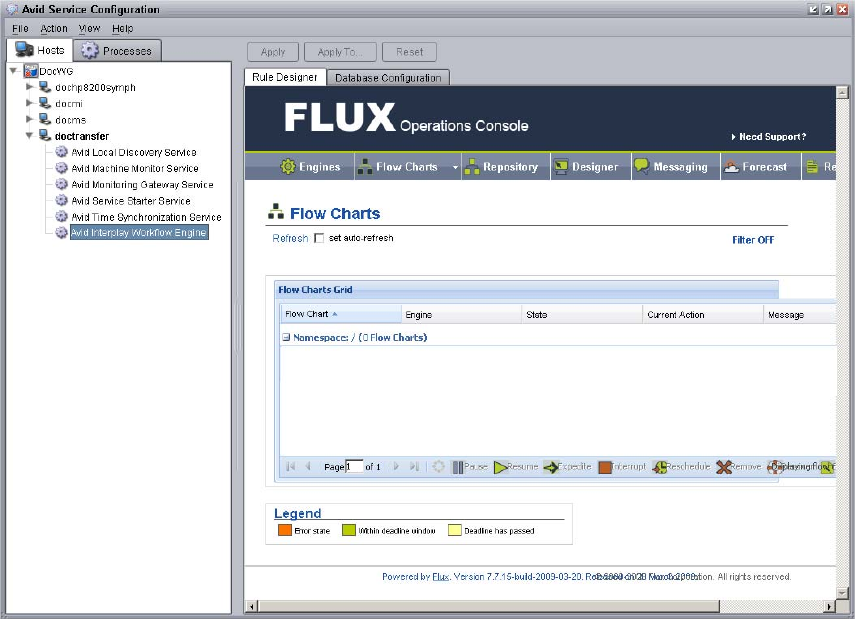Image resolution: width=855 pixels, height=619 pixels.
Task: Expand the docms host node
Action: pyautogui.click(x=29, y=119)
